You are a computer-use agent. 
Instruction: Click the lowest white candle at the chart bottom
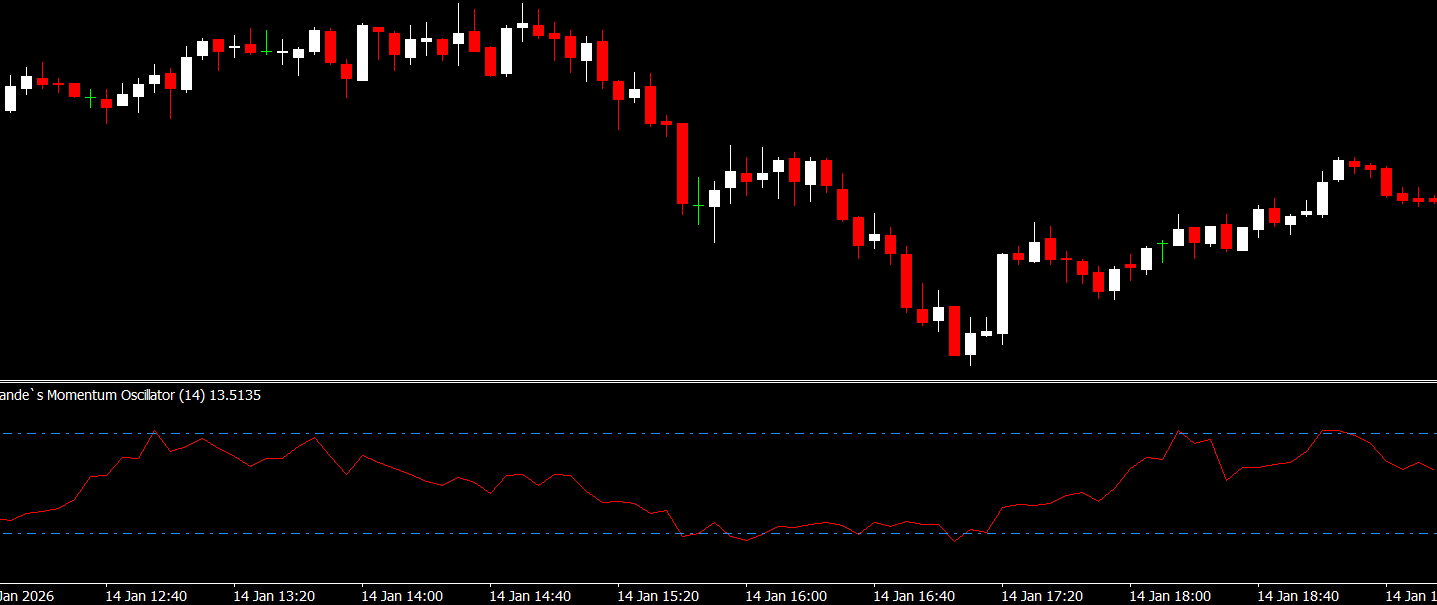(970, 344)
